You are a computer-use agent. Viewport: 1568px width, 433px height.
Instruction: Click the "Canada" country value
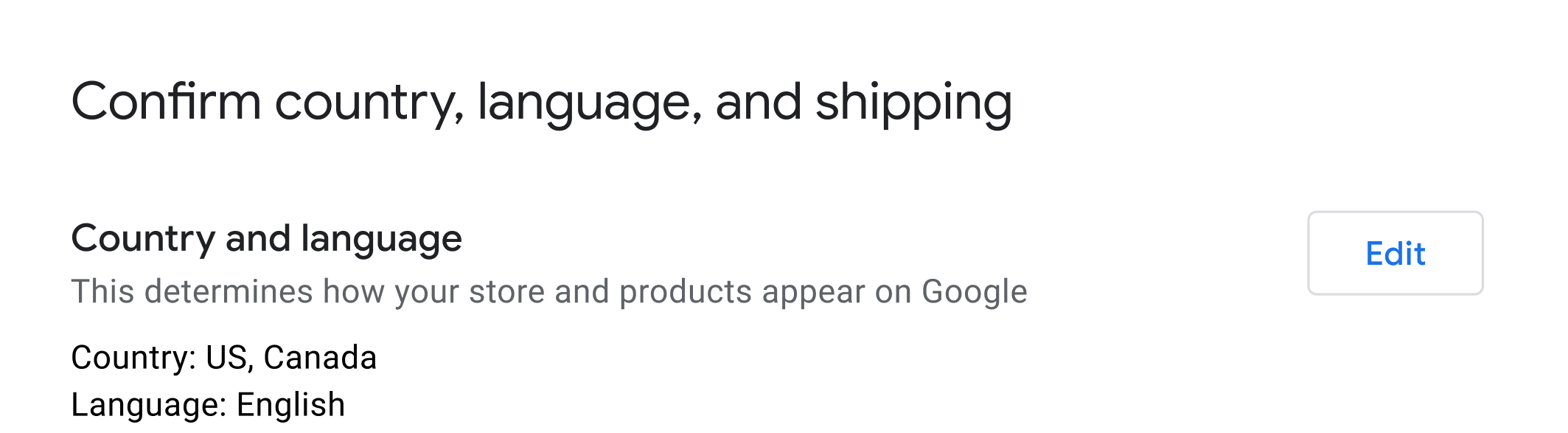pos(320,358)
